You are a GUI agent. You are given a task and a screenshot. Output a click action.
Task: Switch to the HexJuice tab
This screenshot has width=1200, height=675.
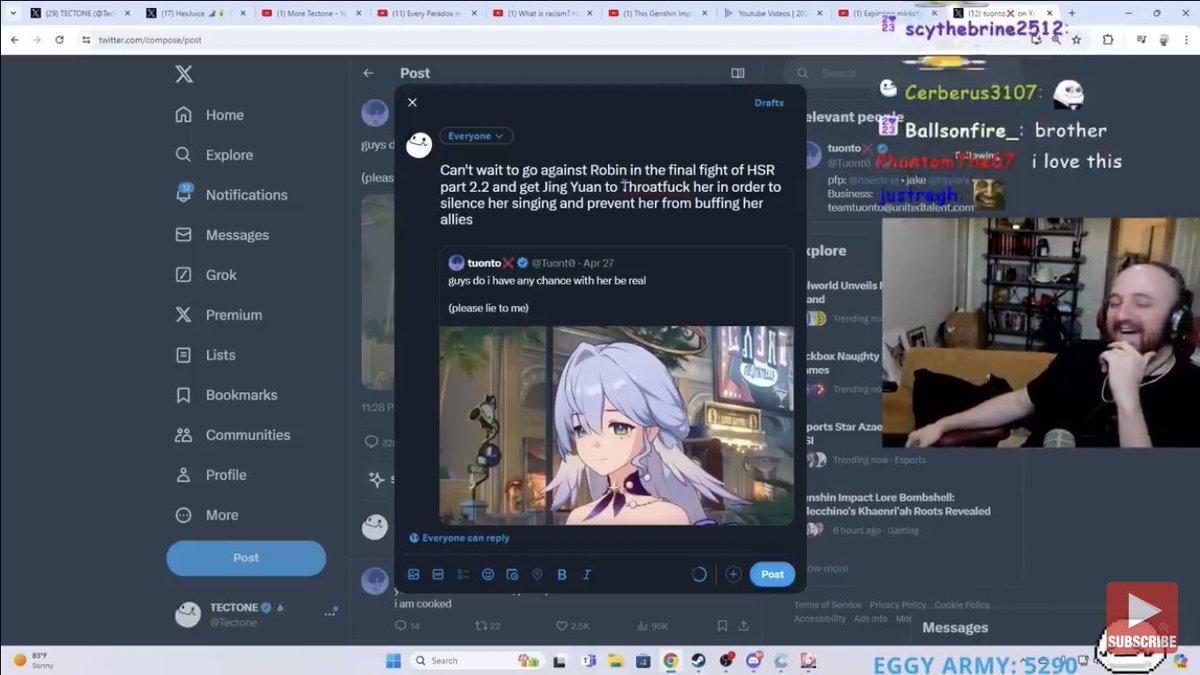[194, 13]
